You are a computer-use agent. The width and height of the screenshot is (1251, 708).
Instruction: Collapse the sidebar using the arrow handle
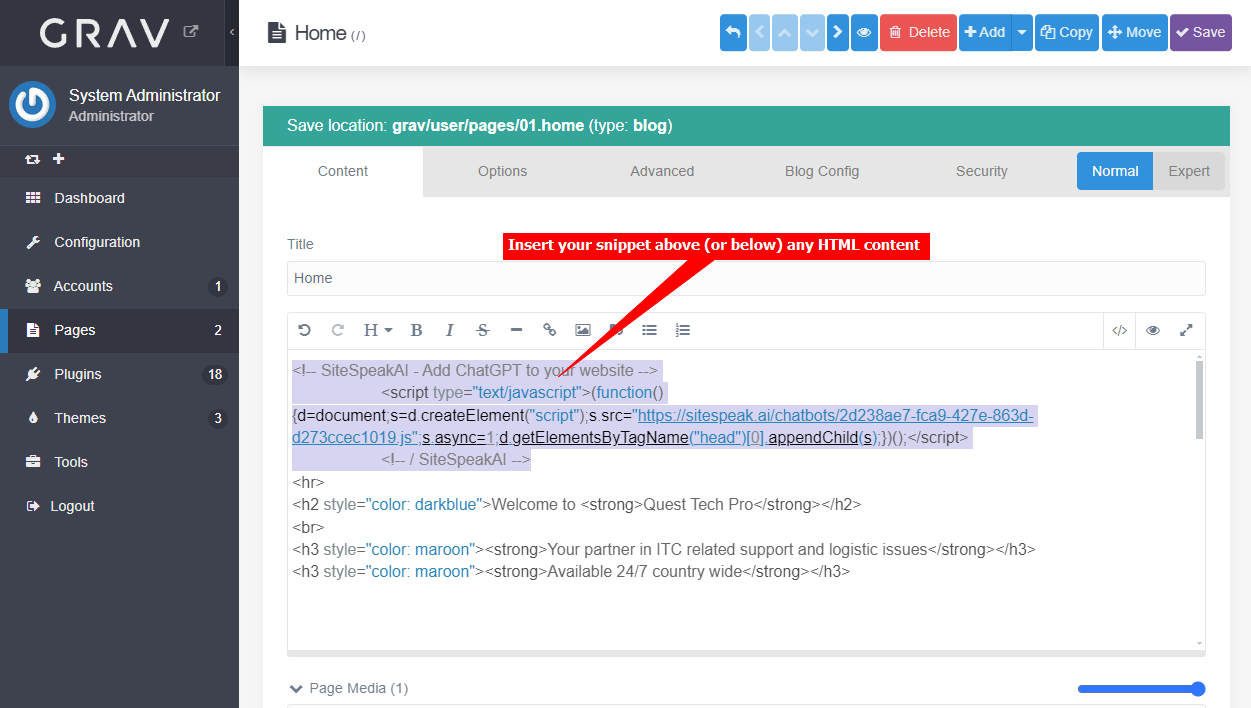232,32
